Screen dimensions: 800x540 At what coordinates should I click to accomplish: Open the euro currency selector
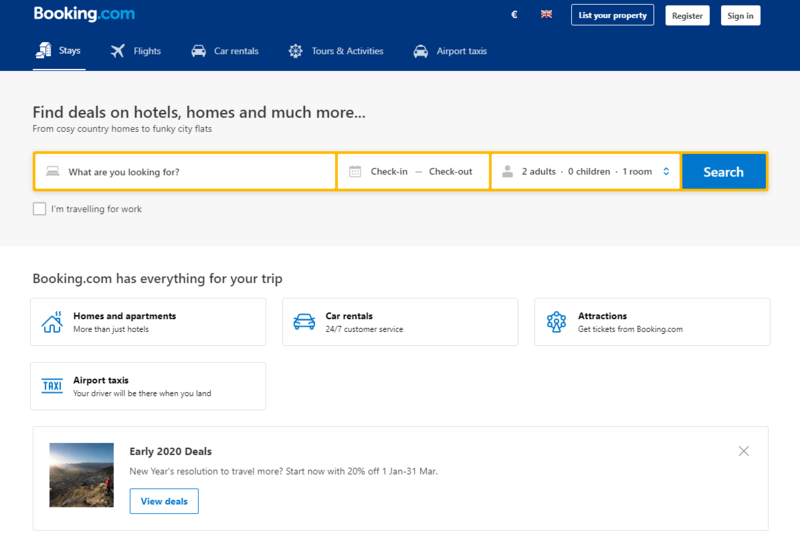[x=514, y=15]
